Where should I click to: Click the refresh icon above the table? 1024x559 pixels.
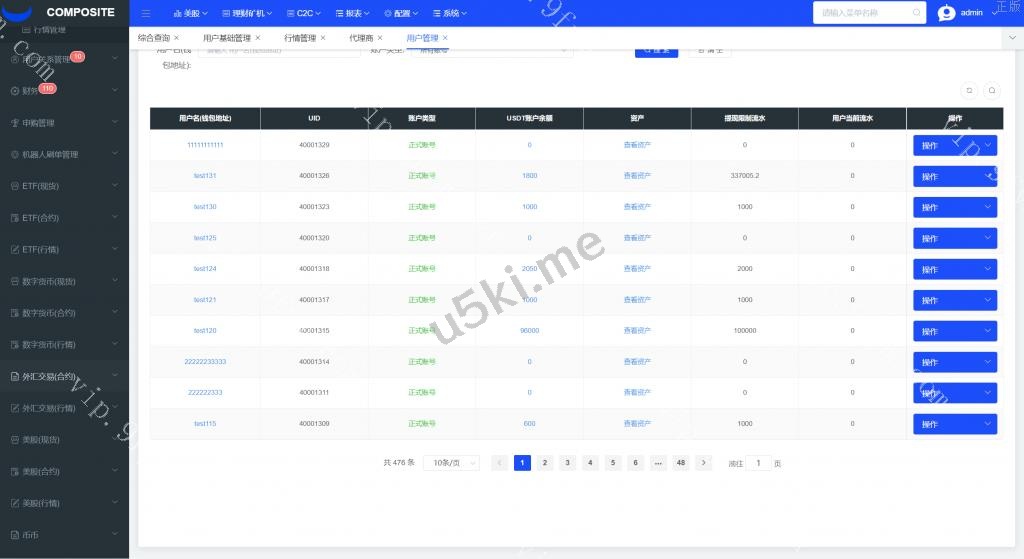tap(969, 89)
